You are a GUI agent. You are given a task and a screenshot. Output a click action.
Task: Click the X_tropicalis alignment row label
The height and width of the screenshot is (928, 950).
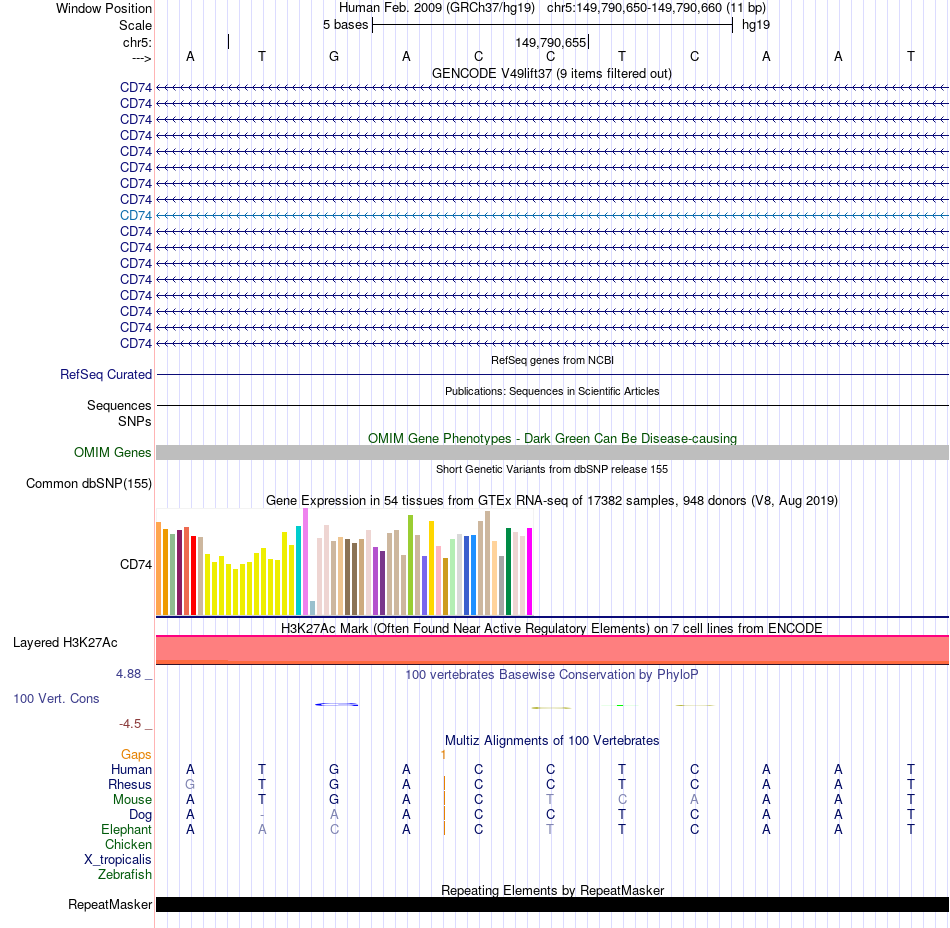[x=118, y=860]
